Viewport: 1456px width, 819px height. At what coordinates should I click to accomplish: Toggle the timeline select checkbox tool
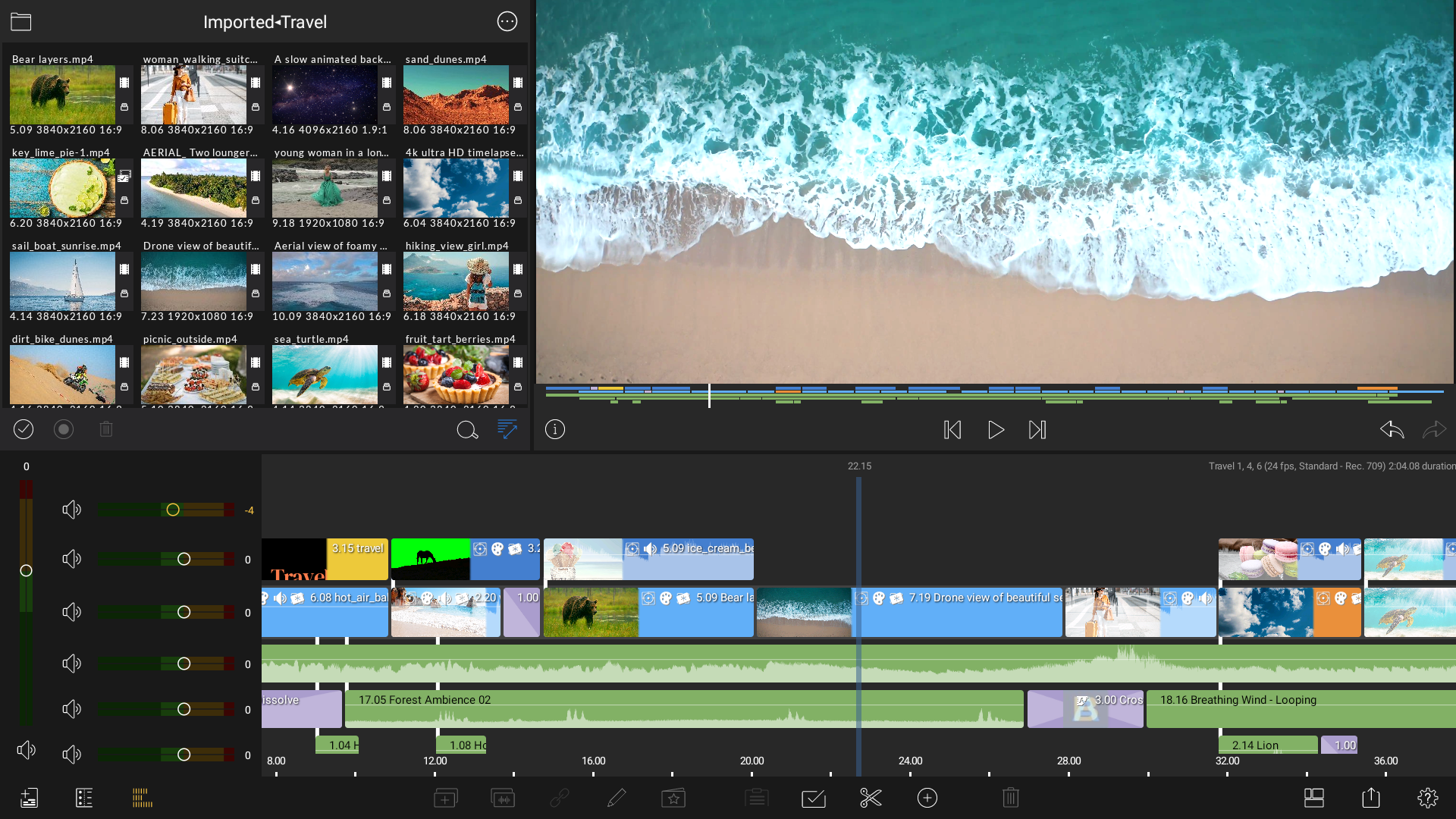pos(813,798)
